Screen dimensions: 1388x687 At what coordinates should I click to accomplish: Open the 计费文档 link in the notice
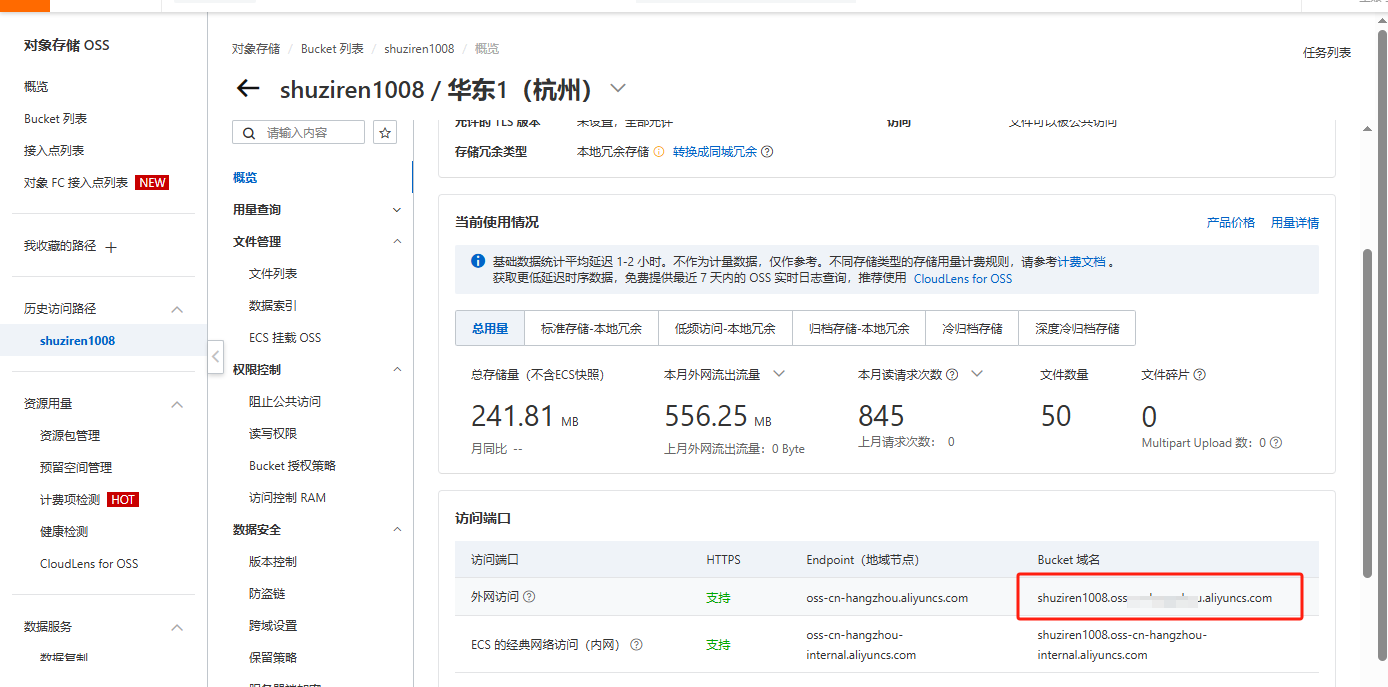click(1082, 262)
